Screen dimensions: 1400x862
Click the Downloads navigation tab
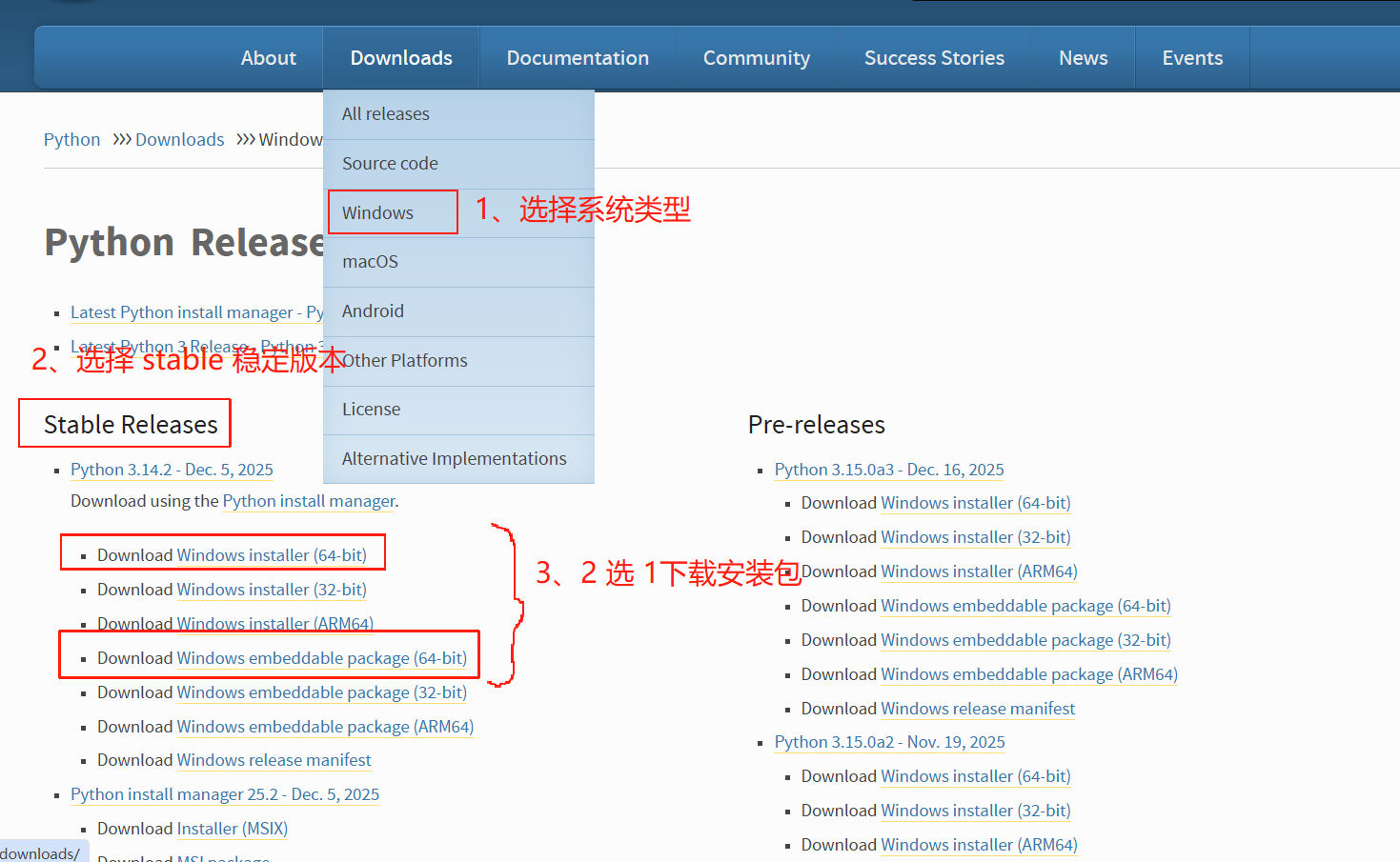point(401,58)
